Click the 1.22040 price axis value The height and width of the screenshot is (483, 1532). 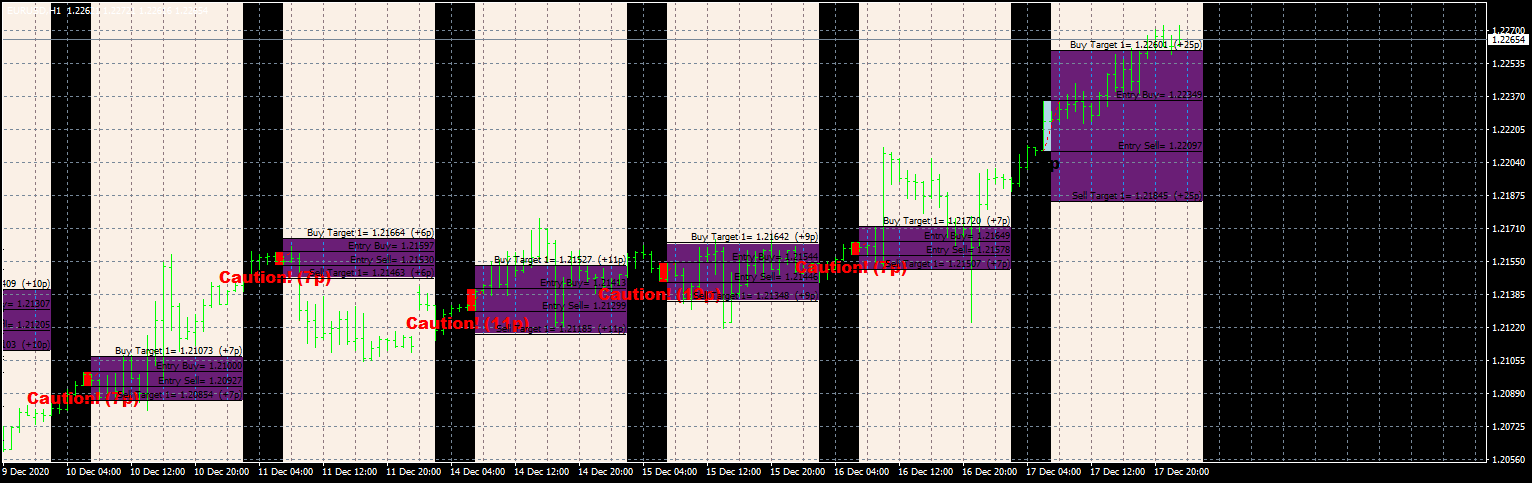pyautogui.click(x=1508, y=163)
